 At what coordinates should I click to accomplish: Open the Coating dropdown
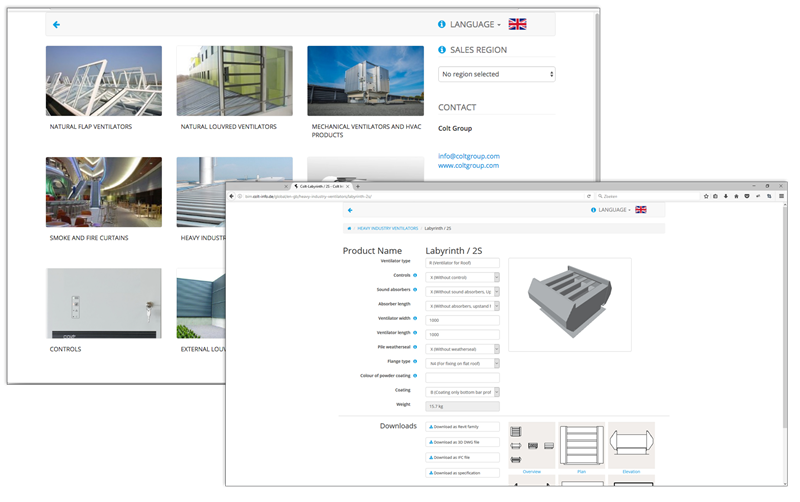click(x=463, y=393)
